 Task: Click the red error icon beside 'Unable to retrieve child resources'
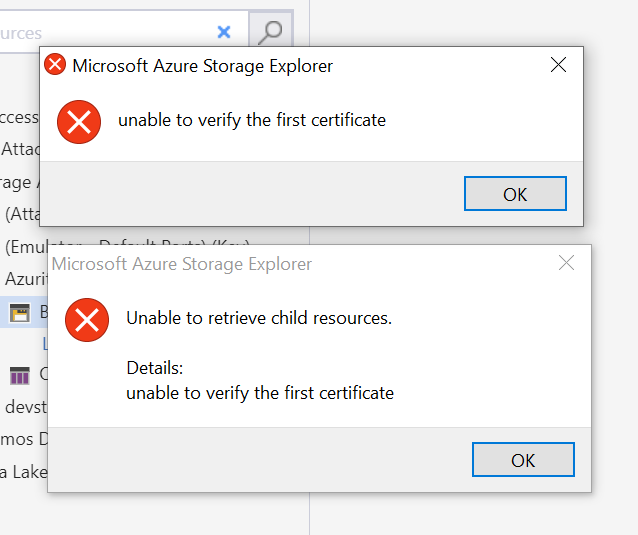87,320
